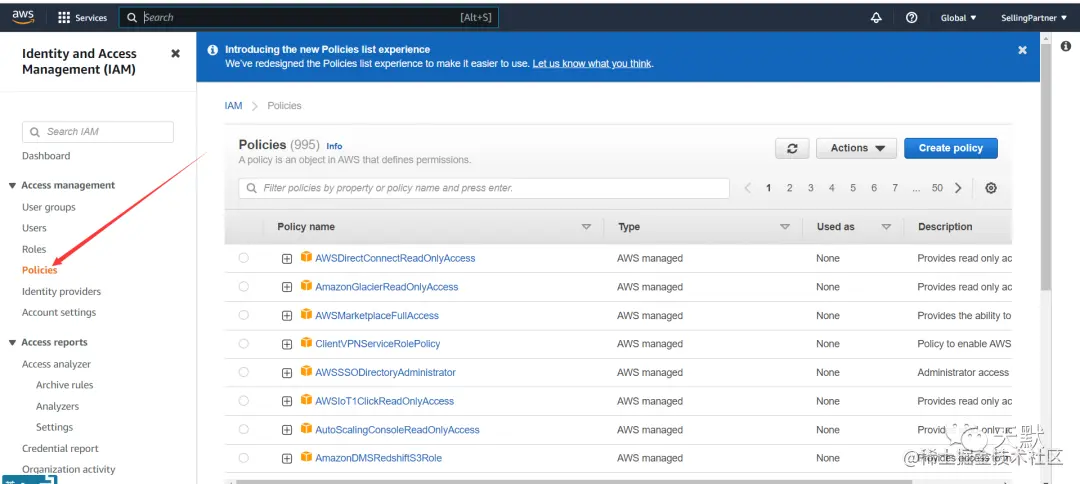
Task: Go to the next page of policies
Action: [958, 188]
